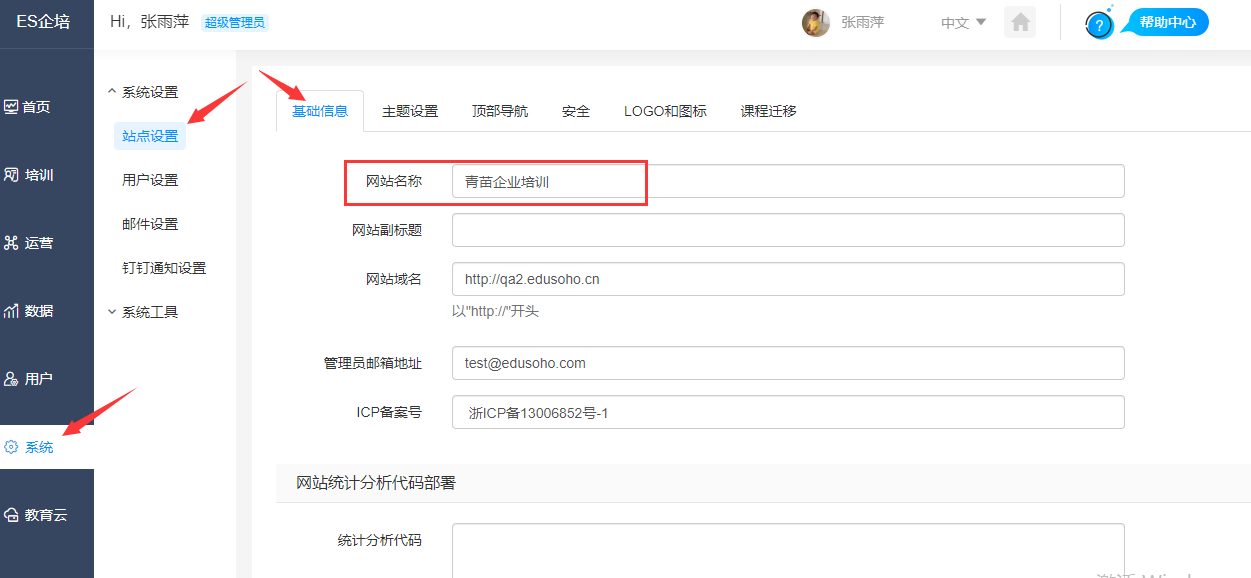Open the 中文 language dropdown
This screenshot has height=578, width=1251.
click(x=963, y=22)
